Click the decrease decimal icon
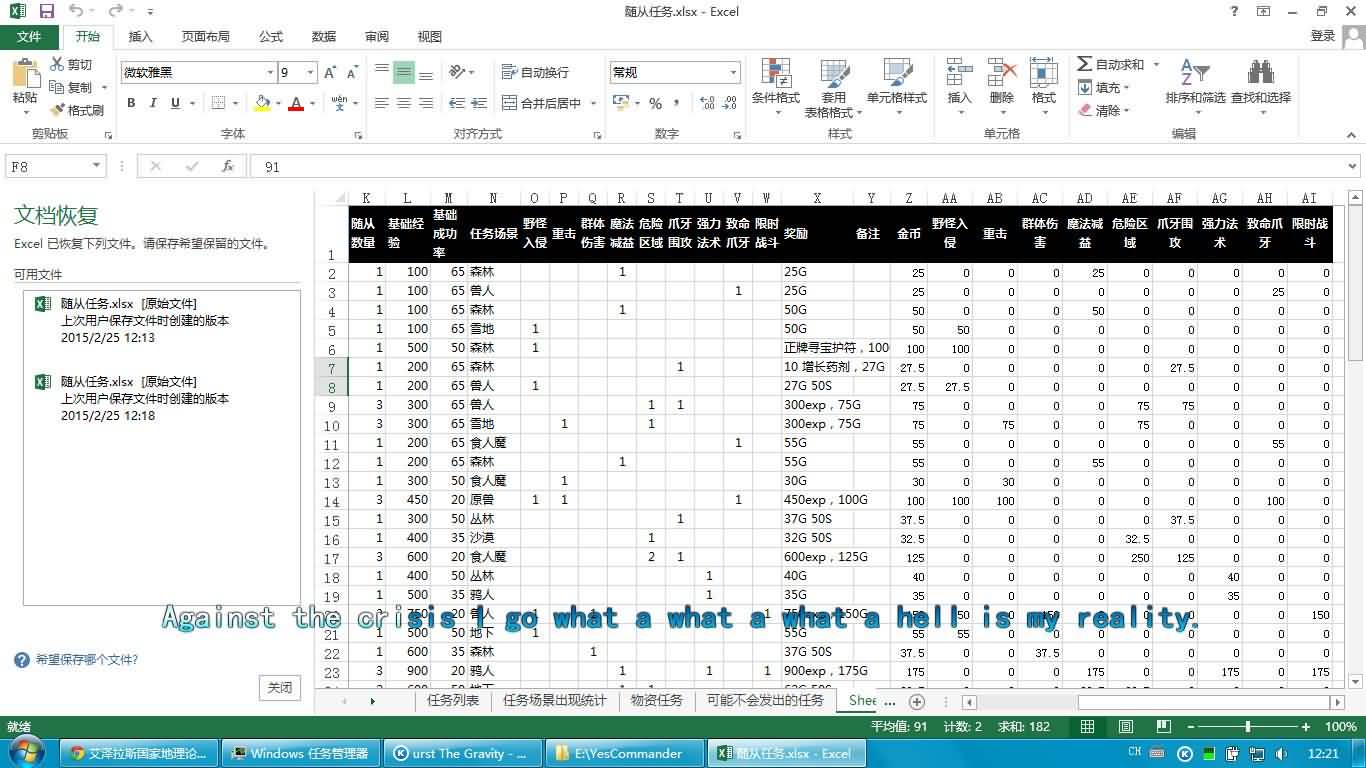 click(730, 103)
